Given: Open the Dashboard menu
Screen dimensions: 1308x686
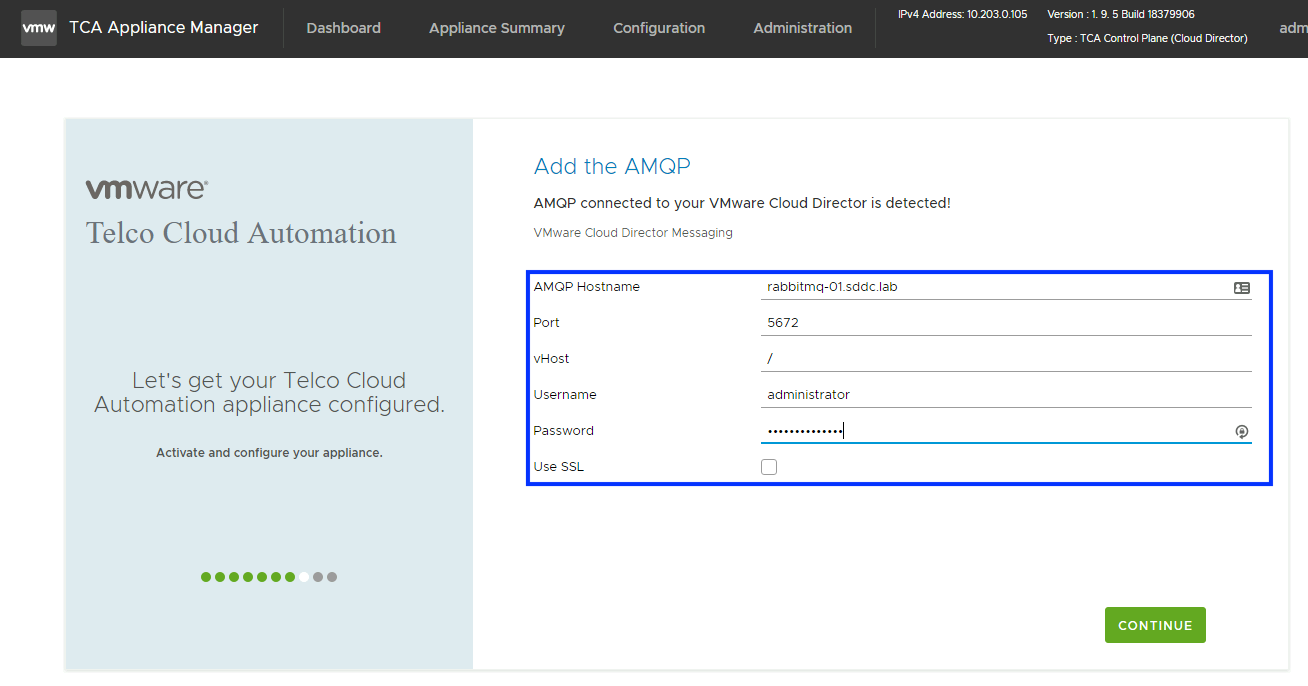Looking at the screenshot, I should point(343,28).
